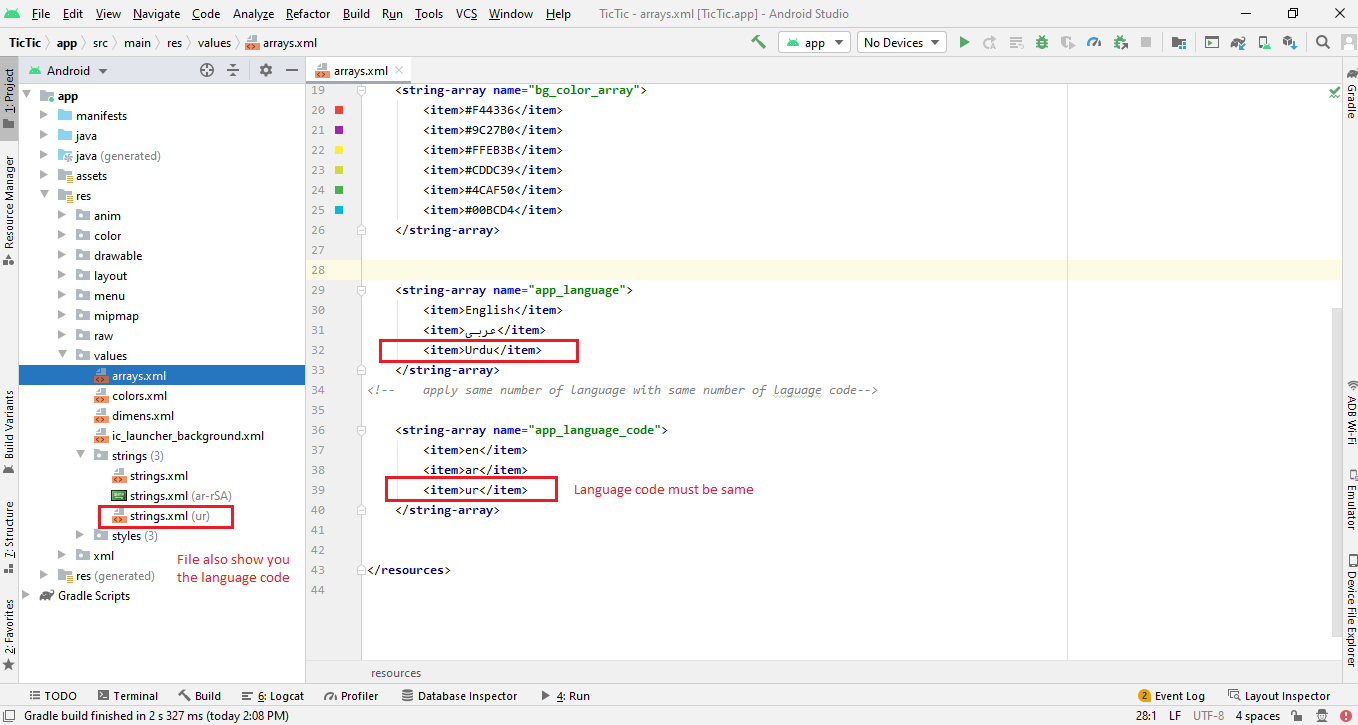Click the Debug app bug icon
Image resolution: width=1358 pixels, height=725 pixels.
point(1042,43)
